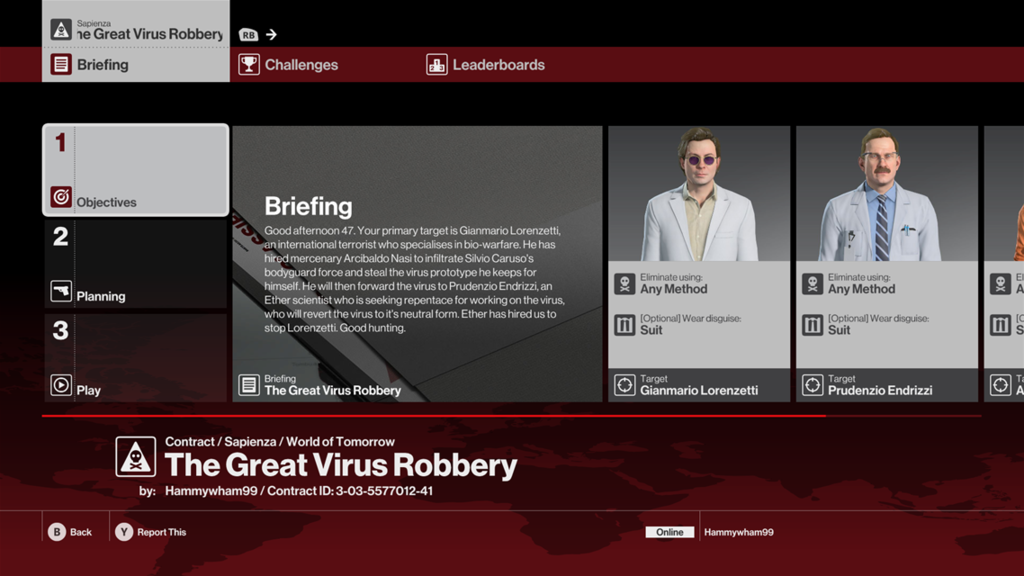Image resolution: width=1024 pixels, height=576 pixels.
Task: Click the right arrow next to RB
Action: (x=271, y=35)
